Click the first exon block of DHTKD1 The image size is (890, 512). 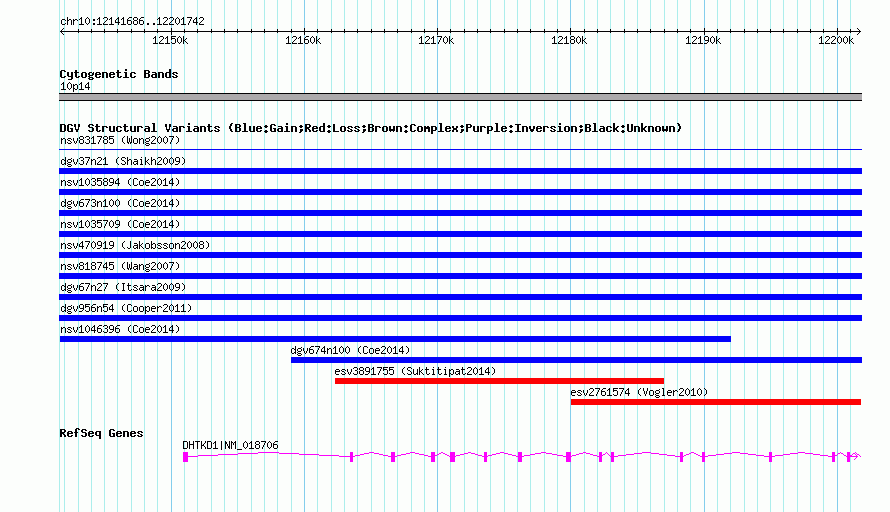186,457
